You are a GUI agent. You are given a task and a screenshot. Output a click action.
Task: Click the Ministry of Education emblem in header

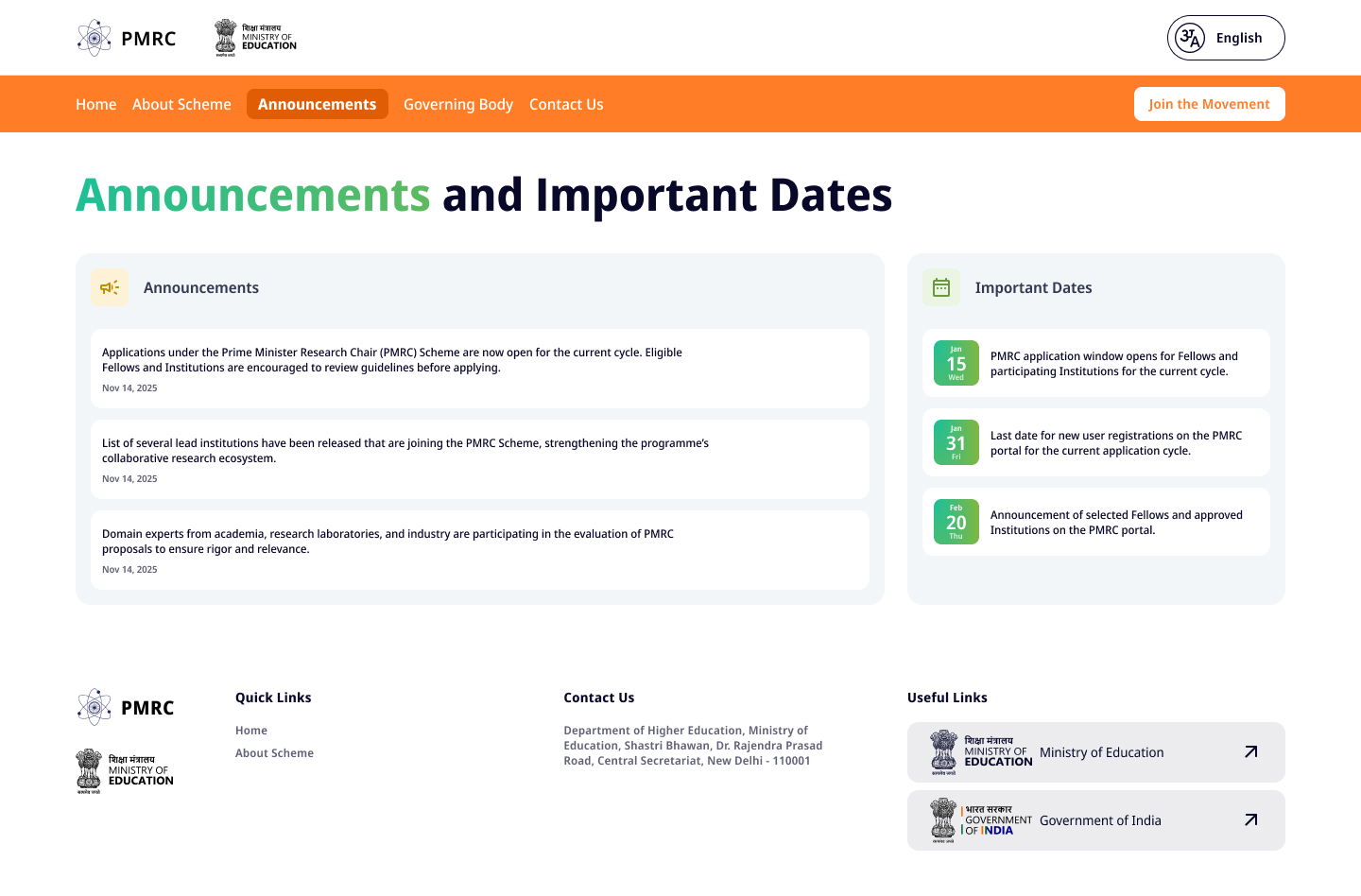pyautogui.click(x=226, y=38)
